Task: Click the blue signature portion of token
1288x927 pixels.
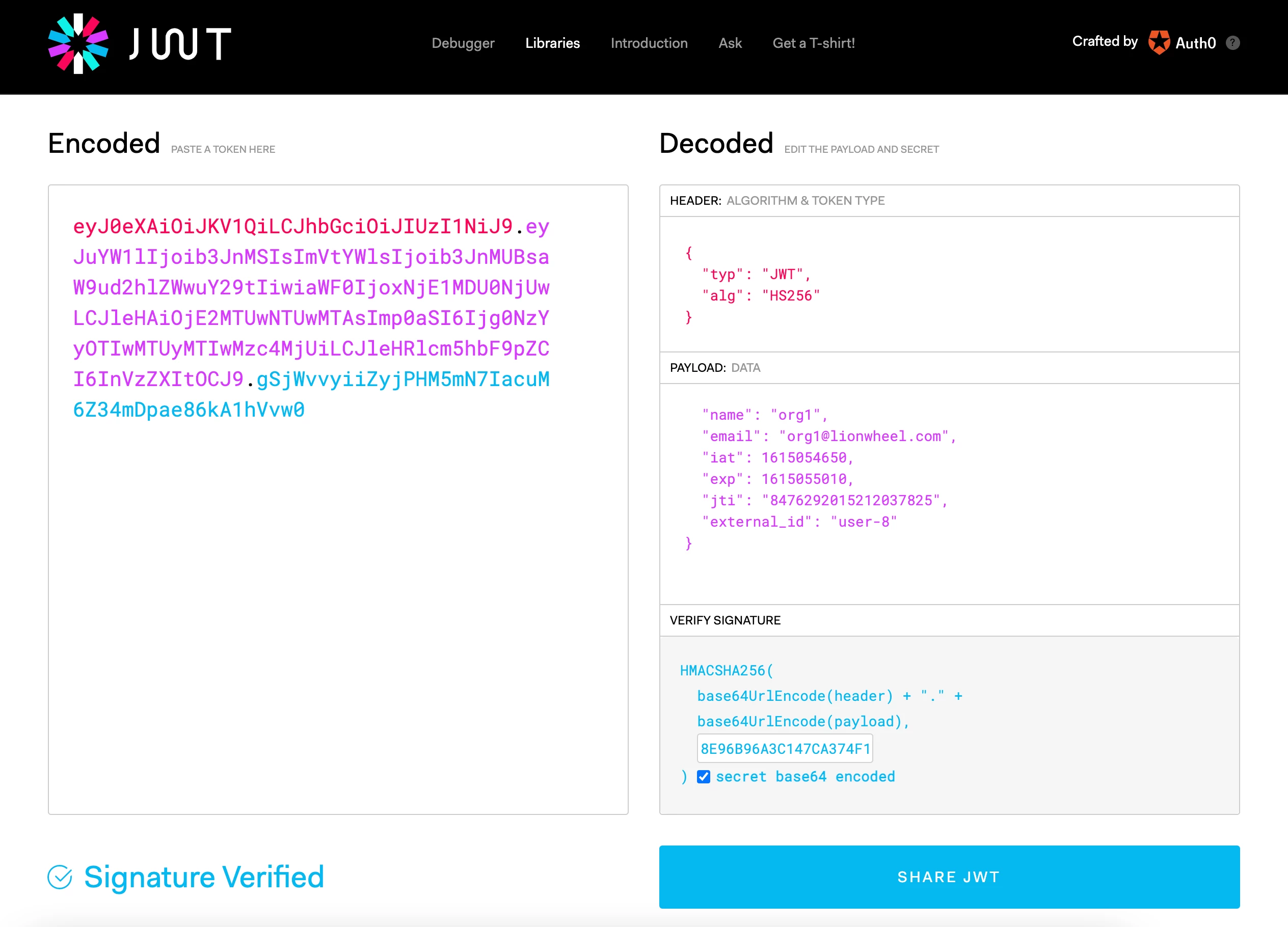Action: [402, 379]
